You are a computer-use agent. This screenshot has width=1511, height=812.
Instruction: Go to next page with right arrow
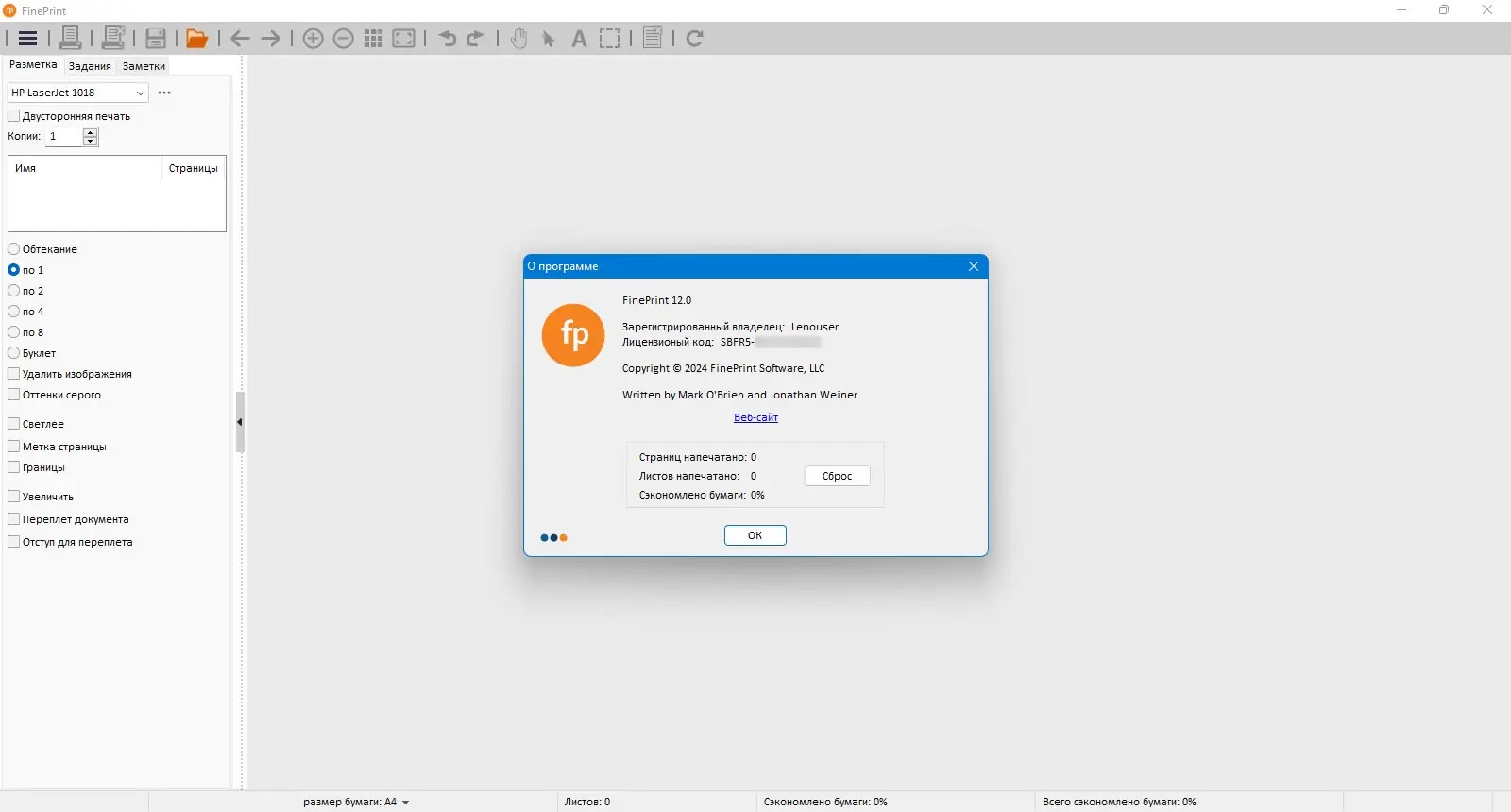tap(271, 39)
